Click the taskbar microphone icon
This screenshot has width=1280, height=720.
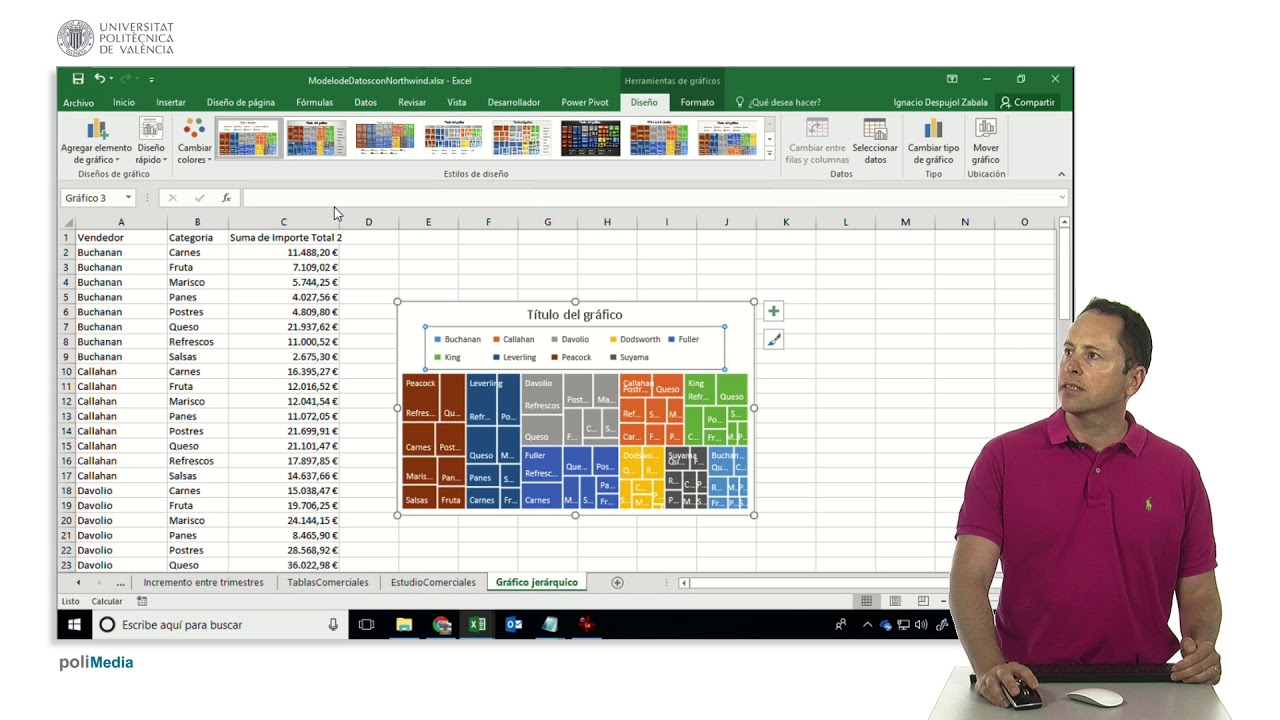point(333,624)
